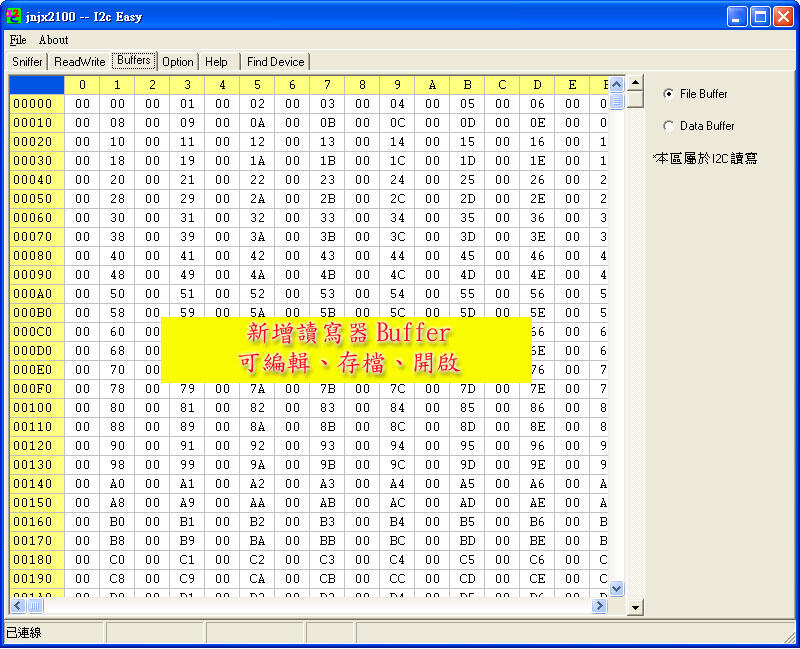The image size is (800, 649).
Task: Click the grid's scroll up arrow
Action: click(616, 84)
